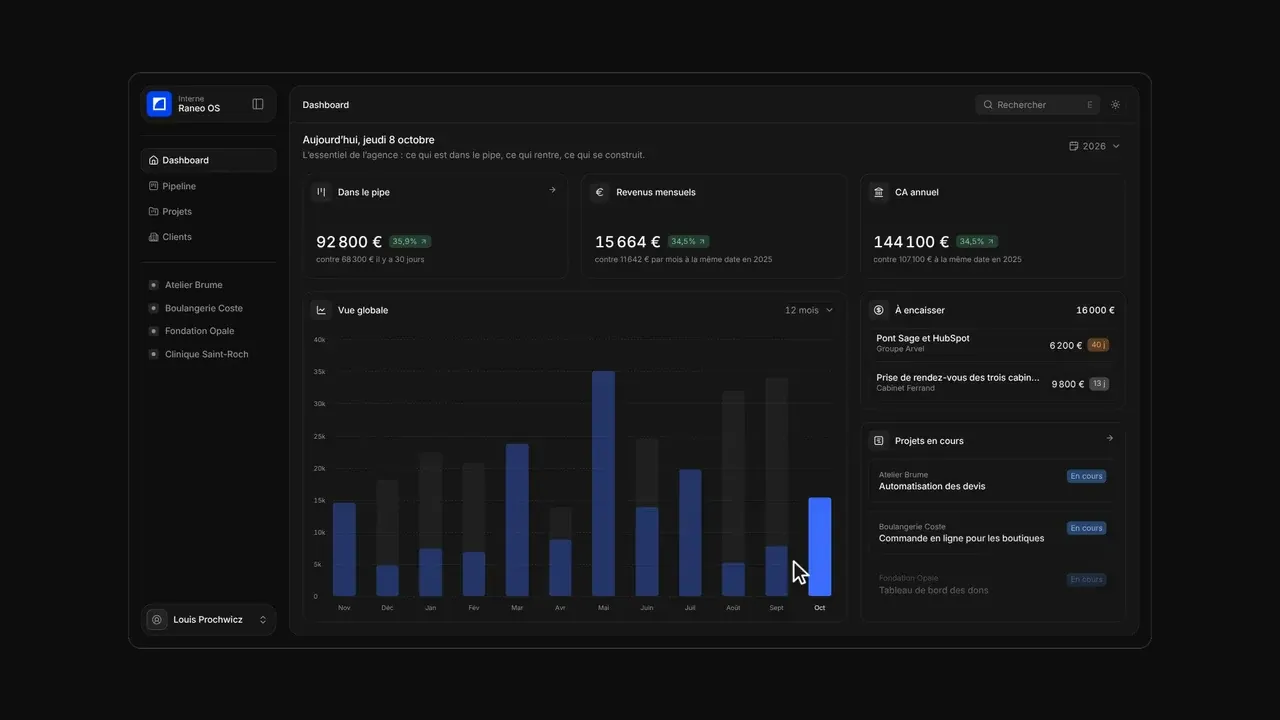Click the 15 664 € monthly revenue value
The width and height of the screenshot is (1280, 720).
point(628,242)
